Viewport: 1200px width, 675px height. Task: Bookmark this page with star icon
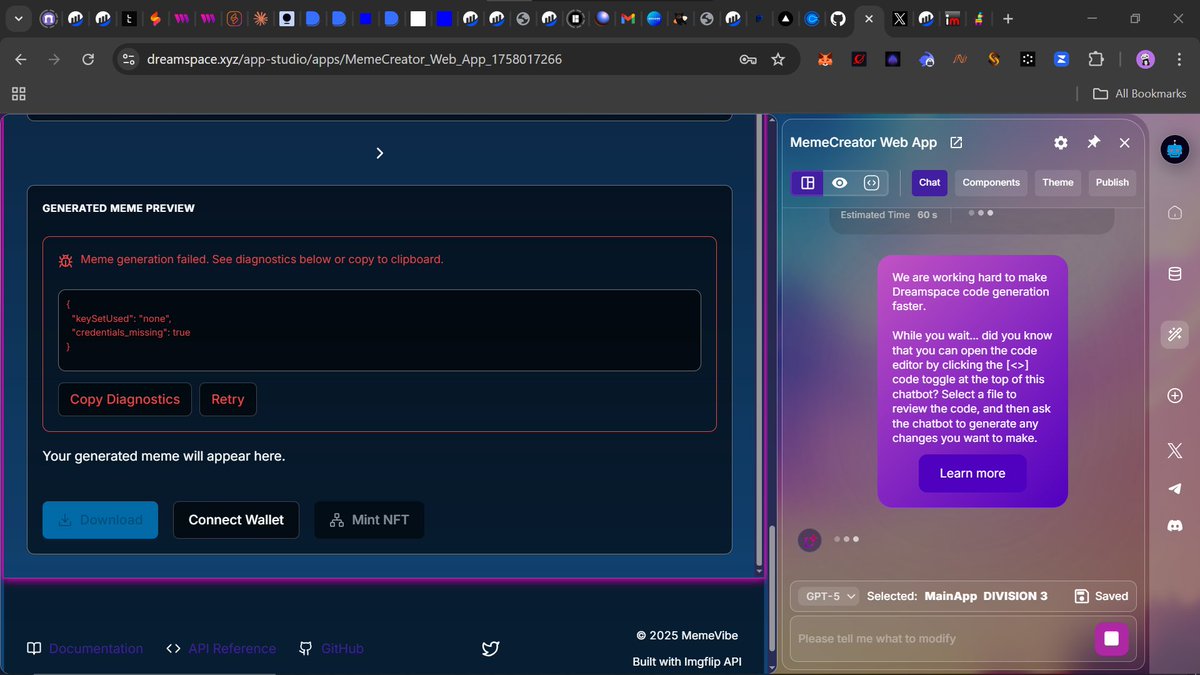(778, 59)
